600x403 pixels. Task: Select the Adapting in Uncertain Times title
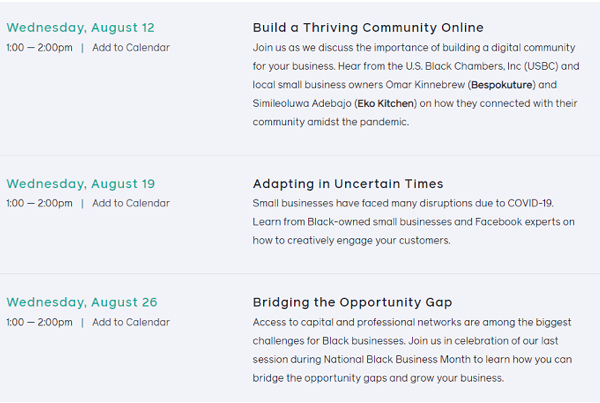point(348,184)
